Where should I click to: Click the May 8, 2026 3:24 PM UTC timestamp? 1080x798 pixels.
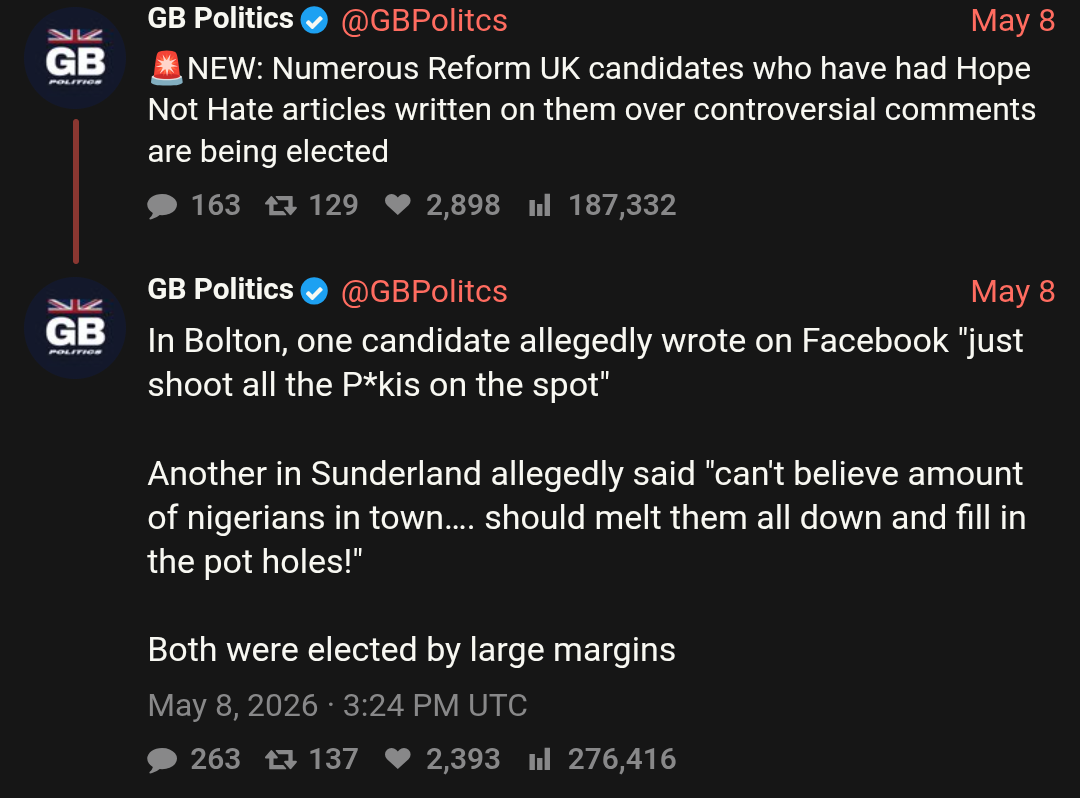[338, 706]
